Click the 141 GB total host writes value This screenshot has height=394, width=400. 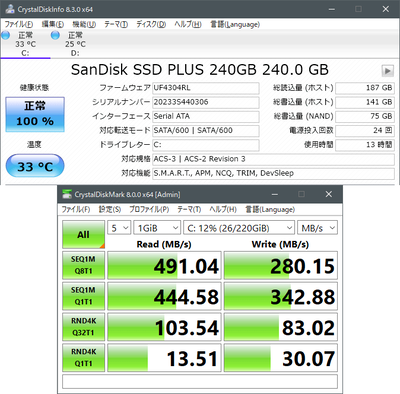coord(365,102)
